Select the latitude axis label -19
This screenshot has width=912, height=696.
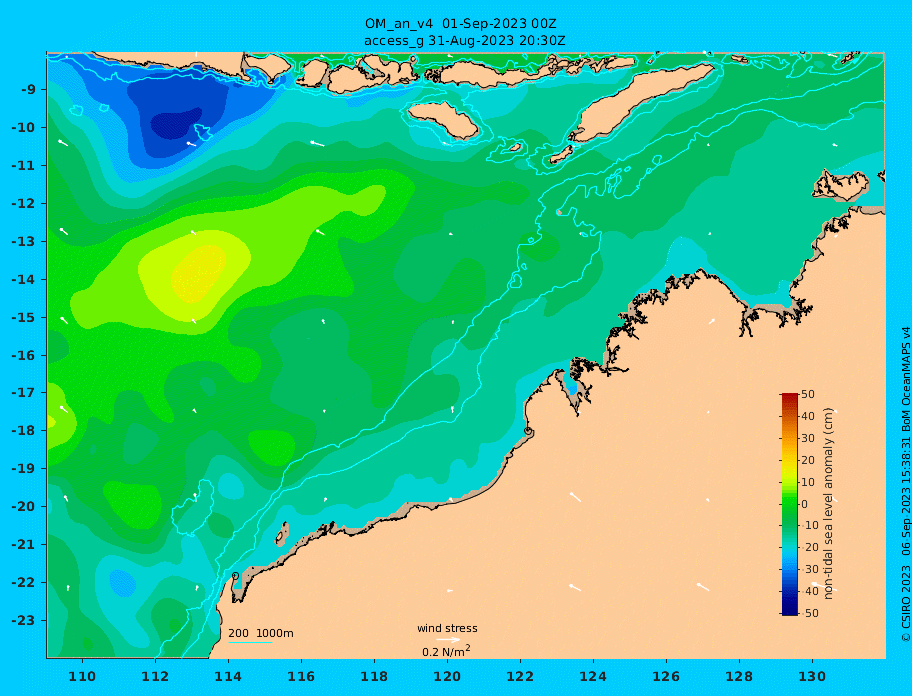point(24,469)
